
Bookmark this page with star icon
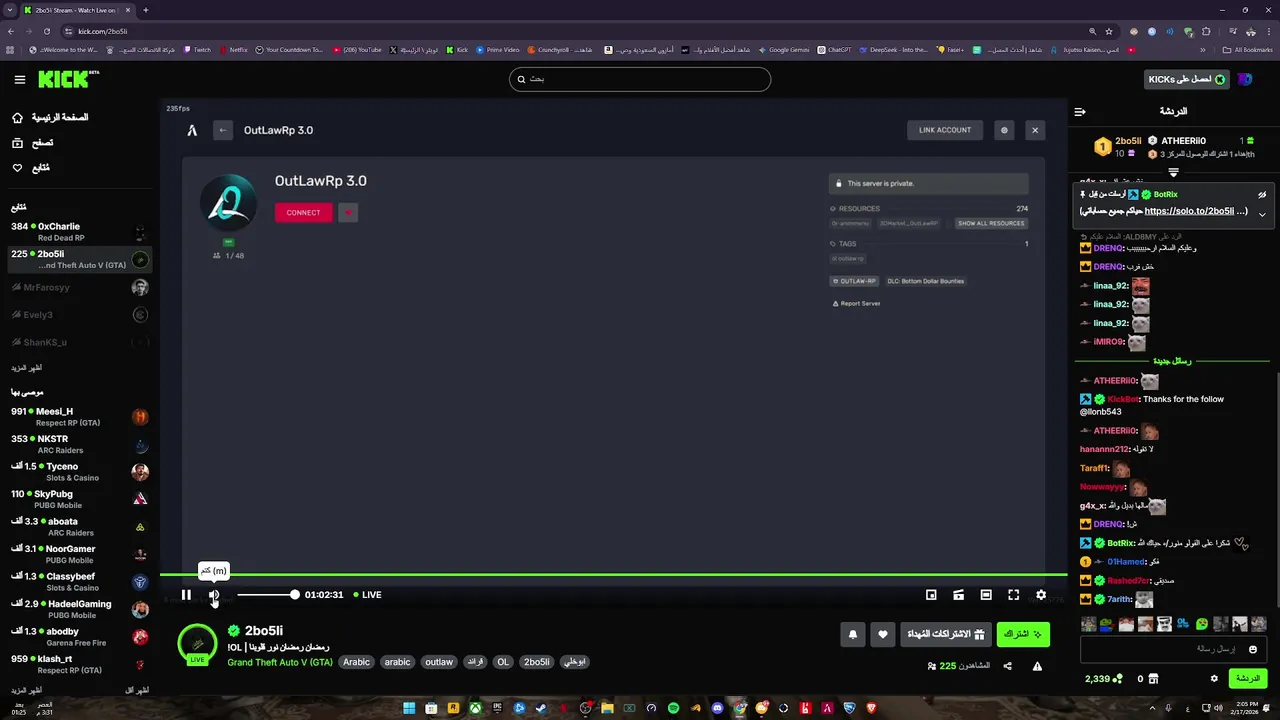1108,31
